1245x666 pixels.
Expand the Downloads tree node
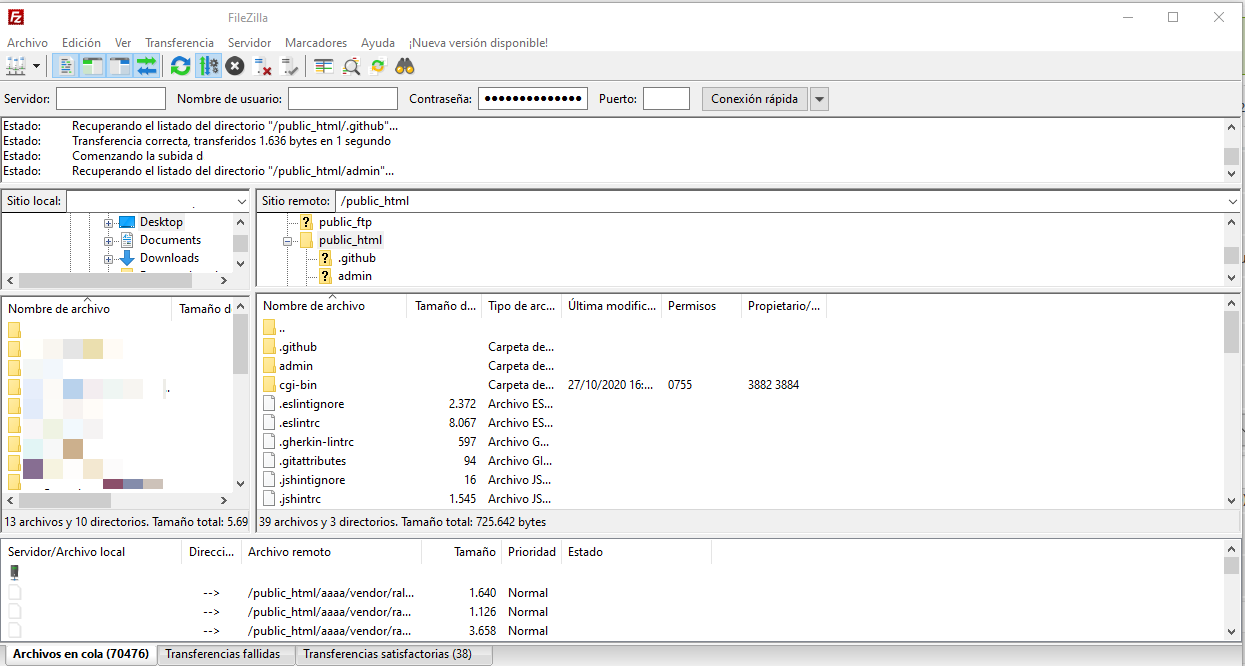(x=108, y=258)
